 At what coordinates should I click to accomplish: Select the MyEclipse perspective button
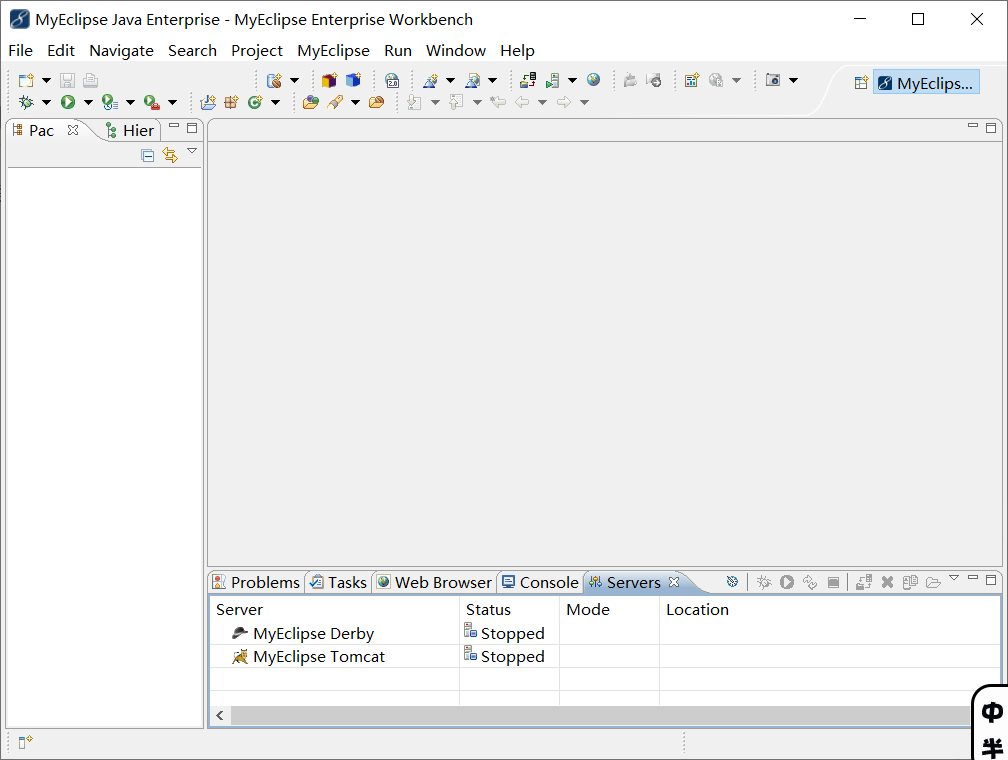(x=926, y=83)
